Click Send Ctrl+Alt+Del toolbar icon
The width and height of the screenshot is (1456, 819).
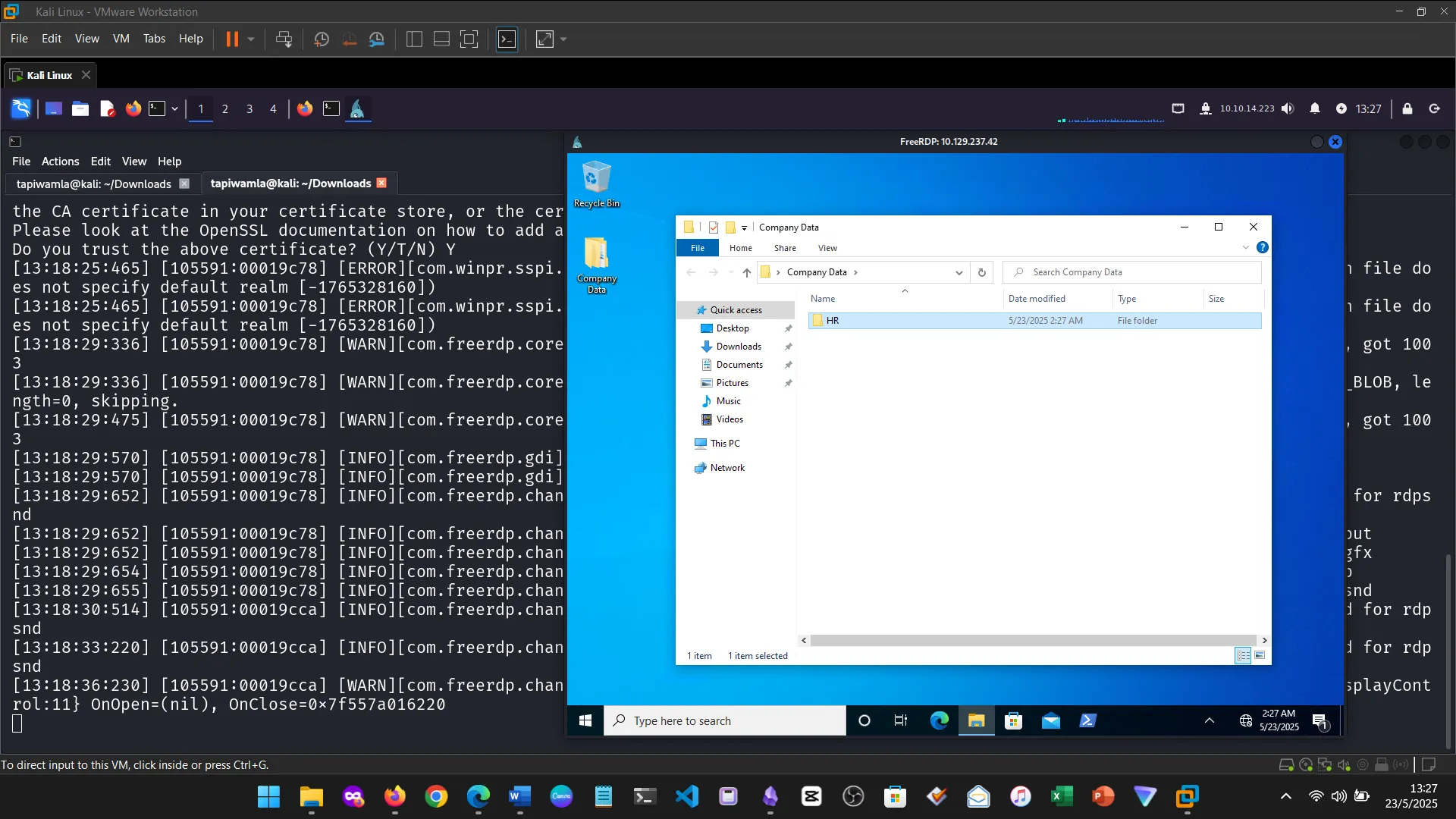pos(284,39)
